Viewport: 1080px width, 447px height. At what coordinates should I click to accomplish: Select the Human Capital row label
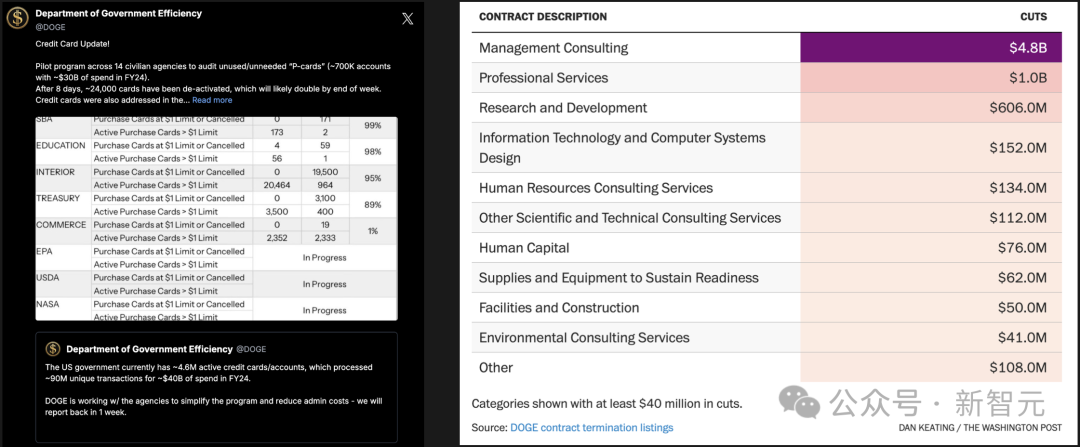pos(524,248)
